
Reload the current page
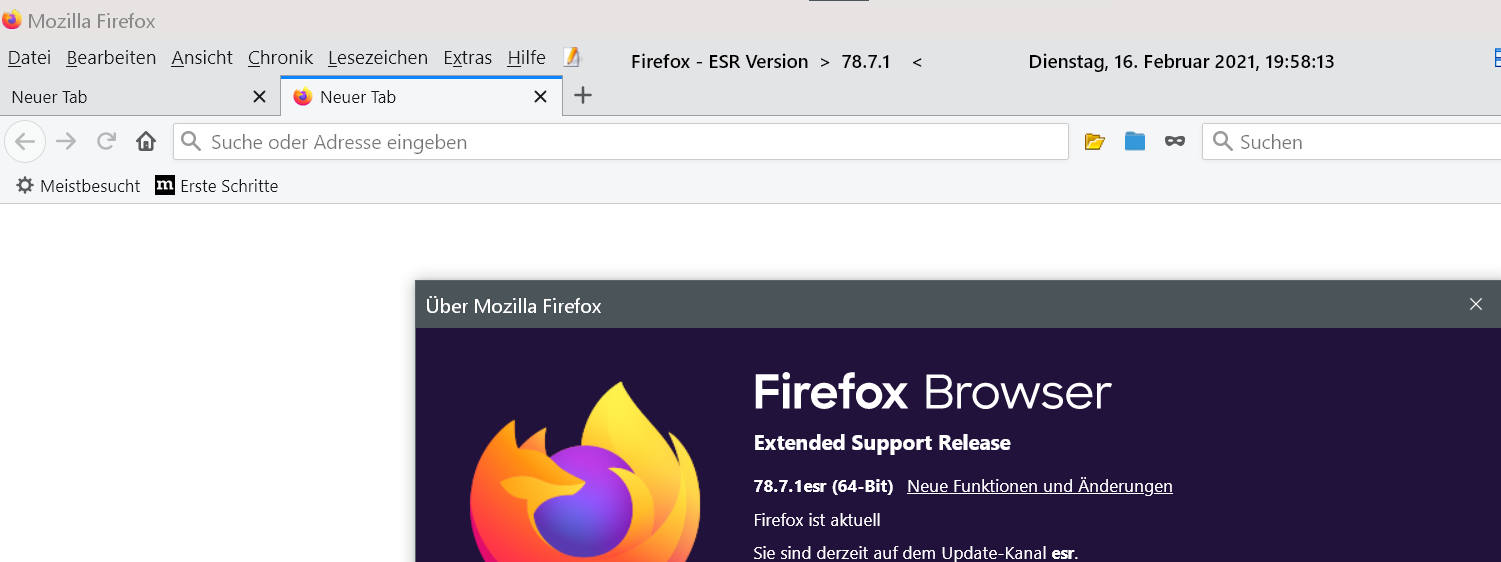point(106,142)
